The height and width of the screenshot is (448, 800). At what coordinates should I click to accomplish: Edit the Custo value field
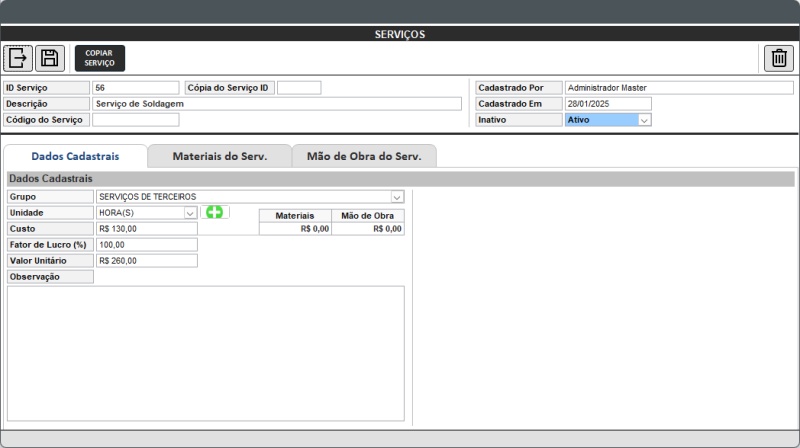click(147, 229)
